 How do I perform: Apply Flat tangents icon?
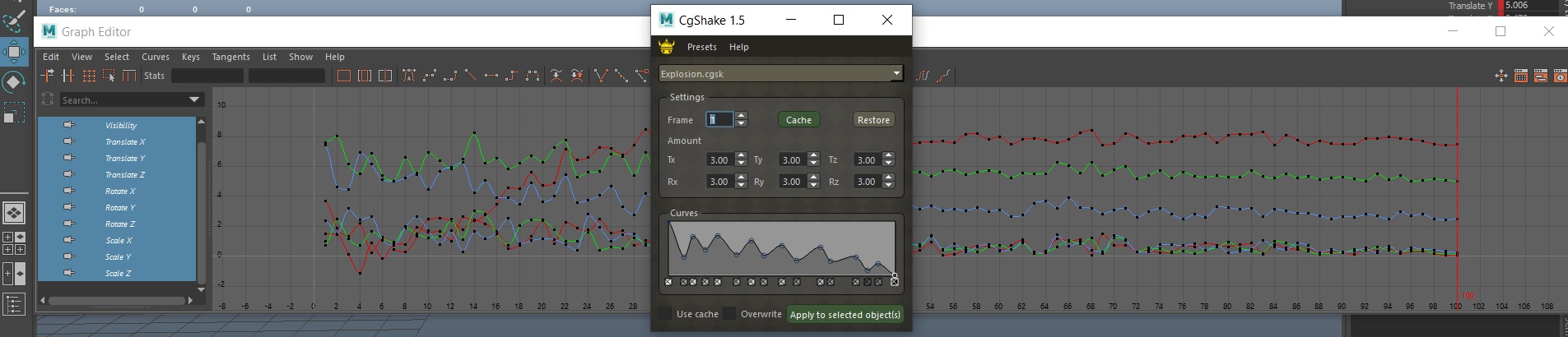[x=491, y=76]
